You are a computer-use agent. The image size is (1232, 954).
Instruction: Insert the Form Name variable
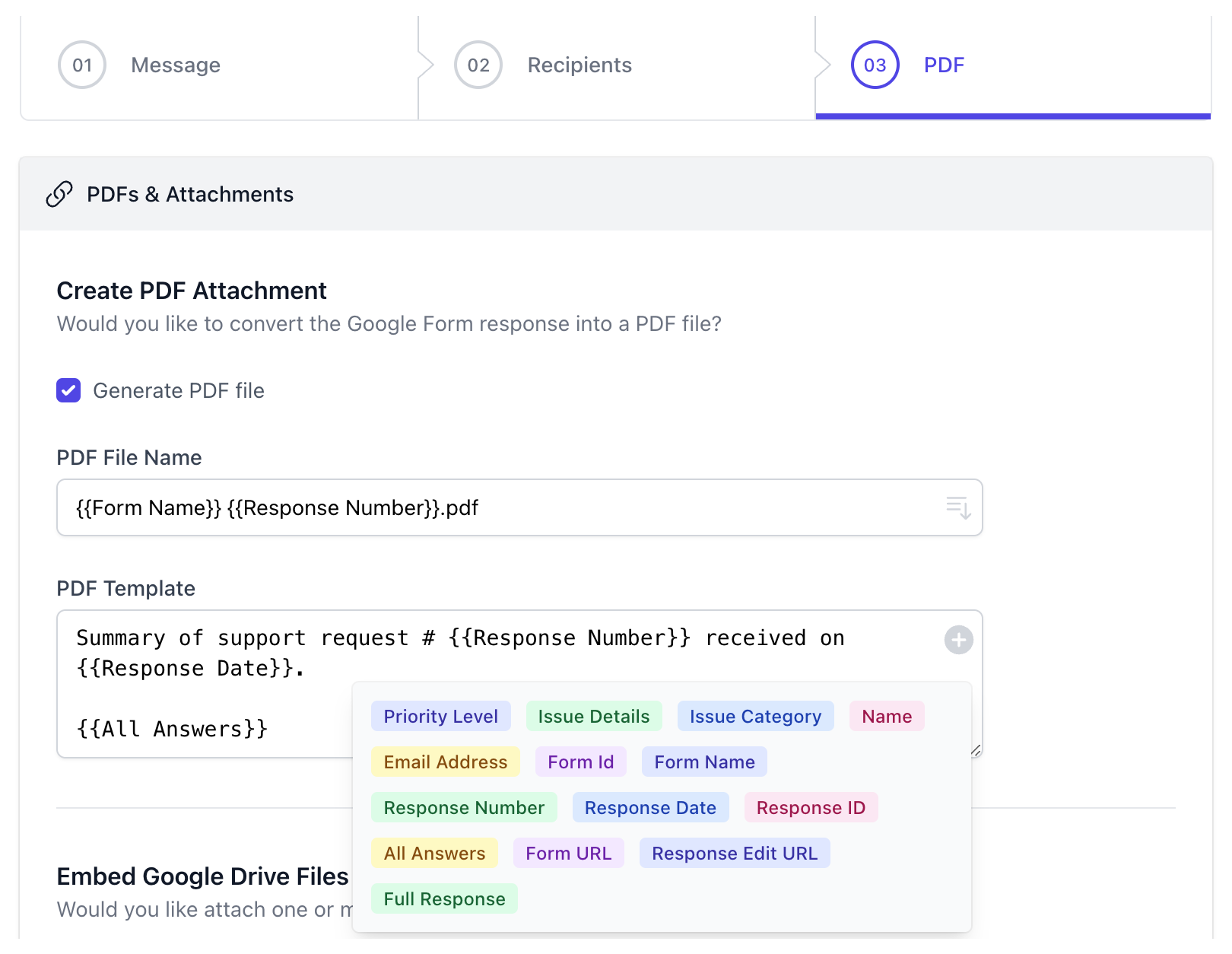click(703, 762)
